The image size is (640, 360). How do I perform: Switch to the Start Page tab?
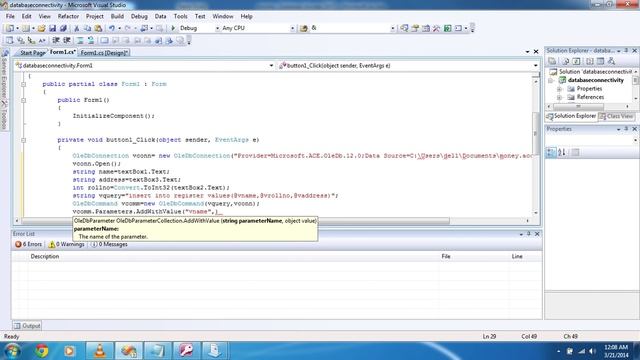click(x=32, y=53)
